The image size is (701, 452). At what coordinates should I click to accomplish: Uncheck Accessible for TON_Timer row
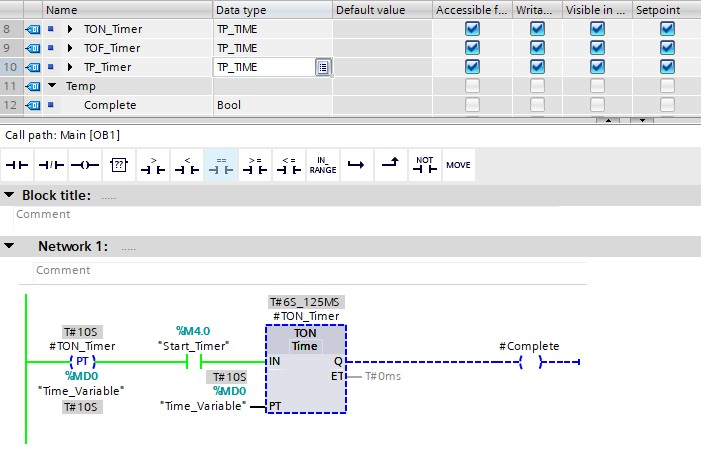point(472,29)
